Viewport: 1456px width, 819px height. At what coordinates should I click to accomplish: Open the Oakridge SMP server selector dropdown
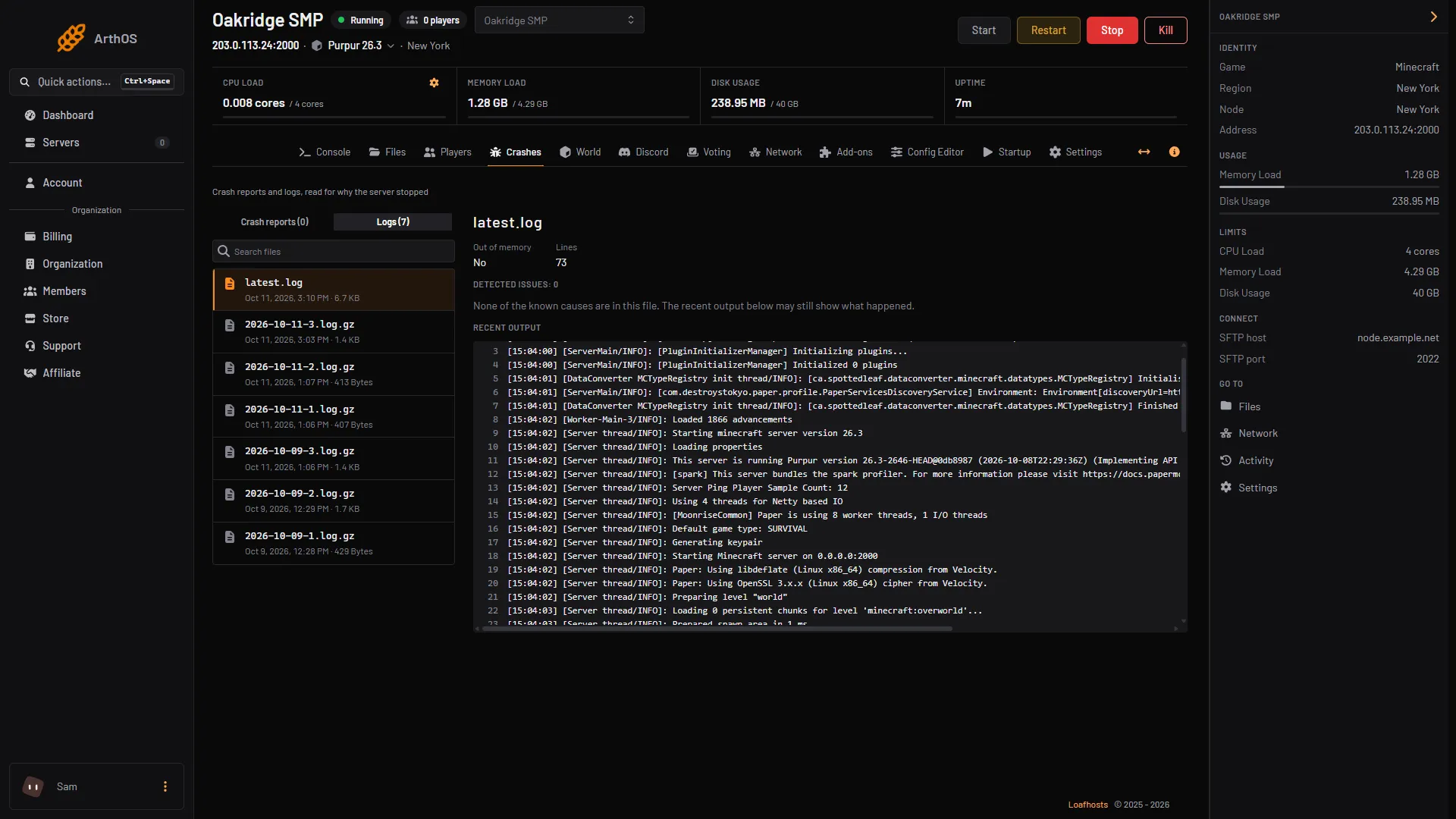(559, 20)
